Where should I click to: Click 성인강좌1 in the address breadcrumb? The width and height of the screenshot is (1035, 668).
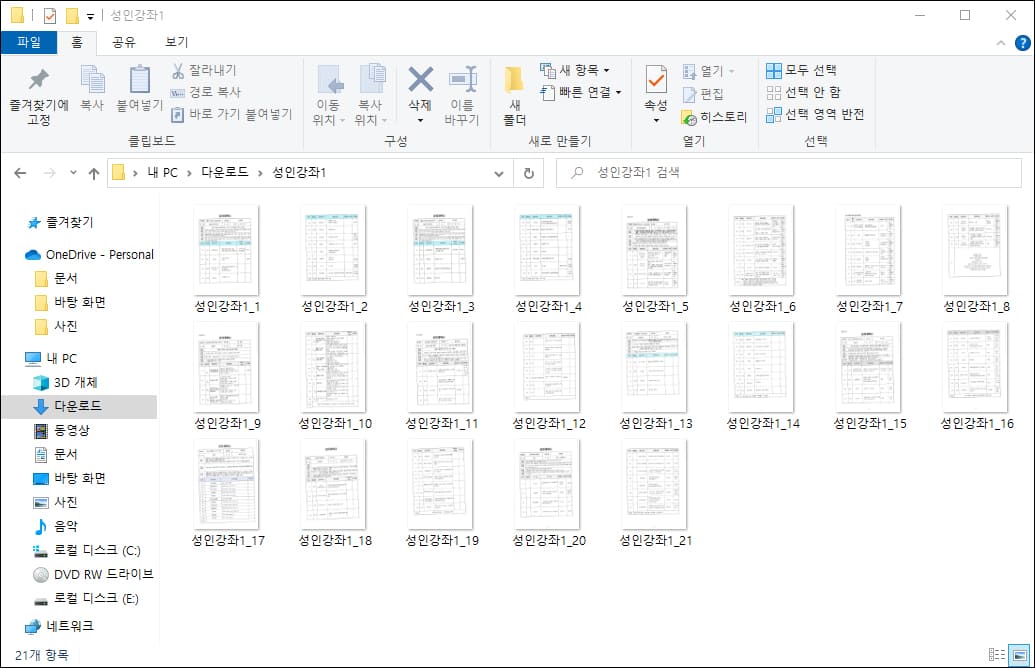pyautogui.click(x=299, y=173)
